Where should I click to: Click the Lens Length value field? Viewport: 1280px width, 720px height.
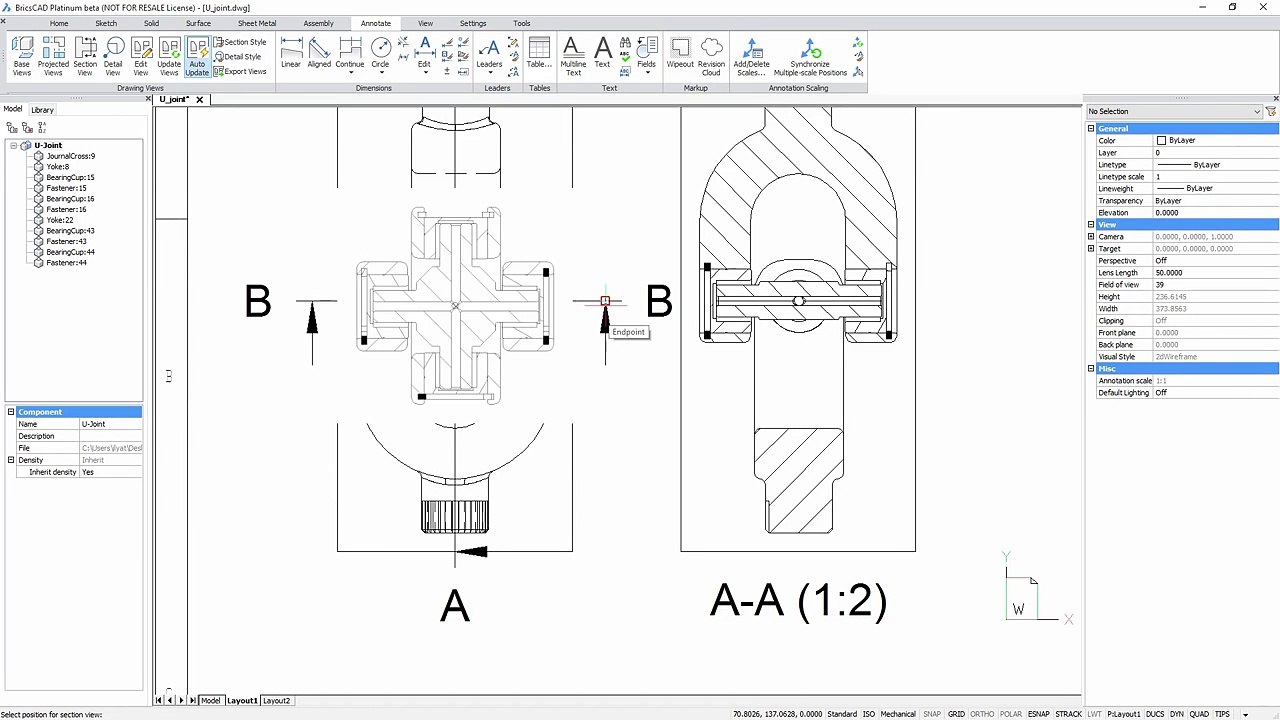click(x=1216, y=273)
